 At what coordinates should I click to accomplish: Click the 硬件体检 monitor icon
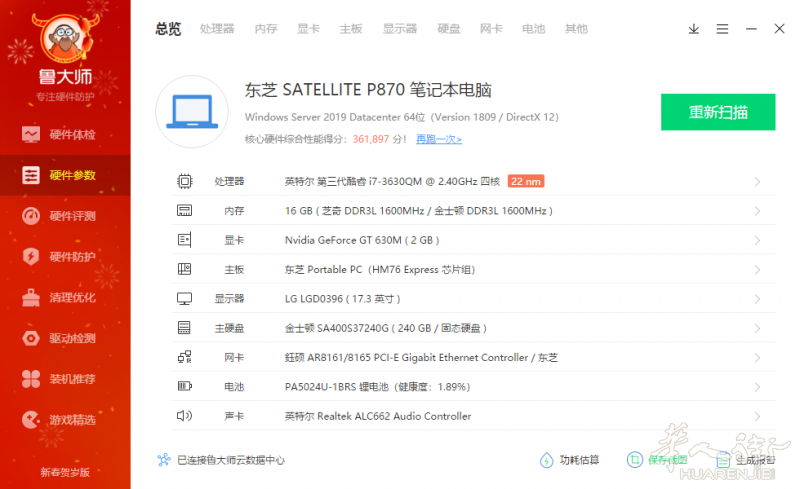tap(31, 135)
